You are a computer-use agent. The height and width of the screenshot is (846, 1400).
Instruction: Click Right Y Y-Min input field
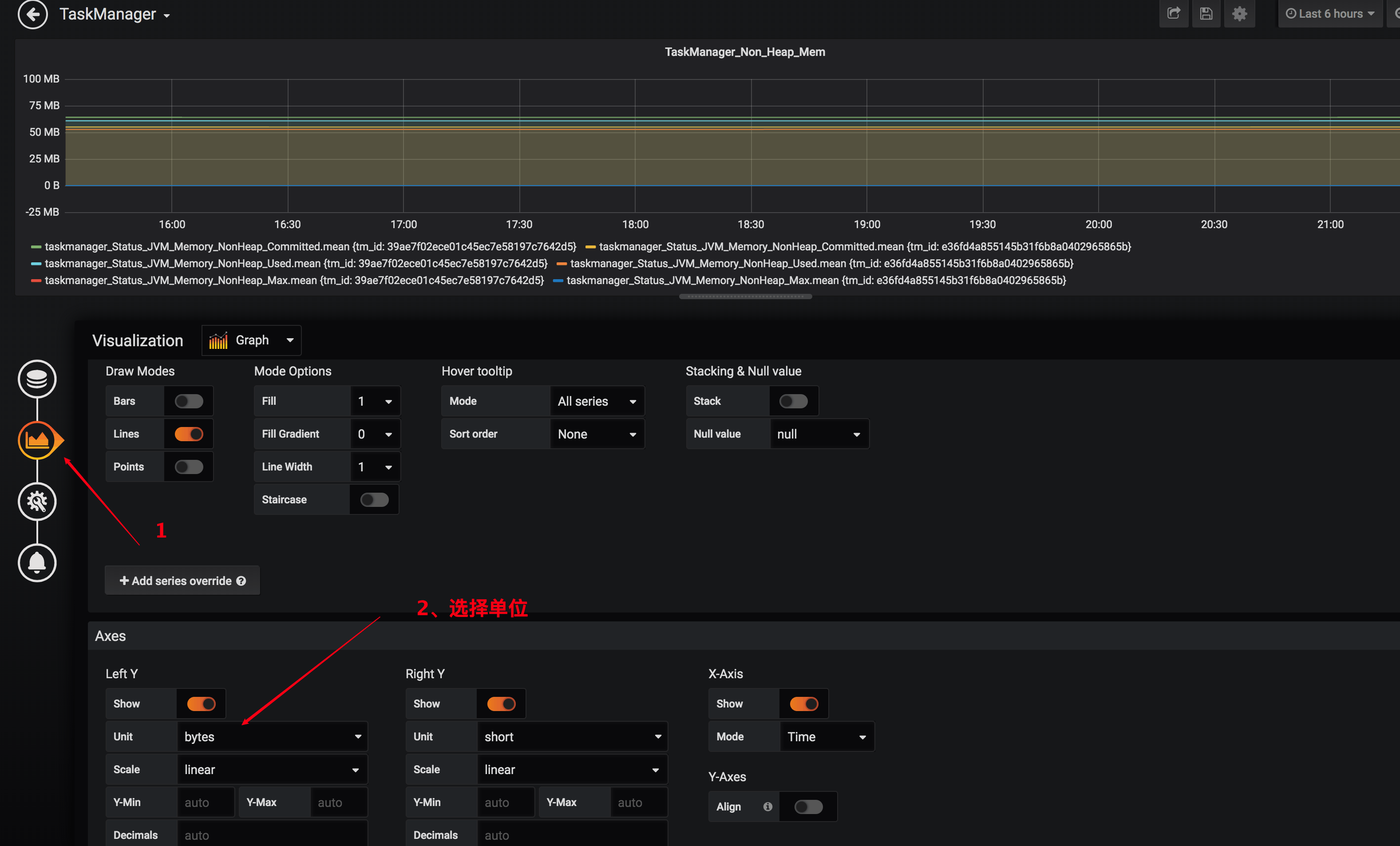[x=506, y=803]
